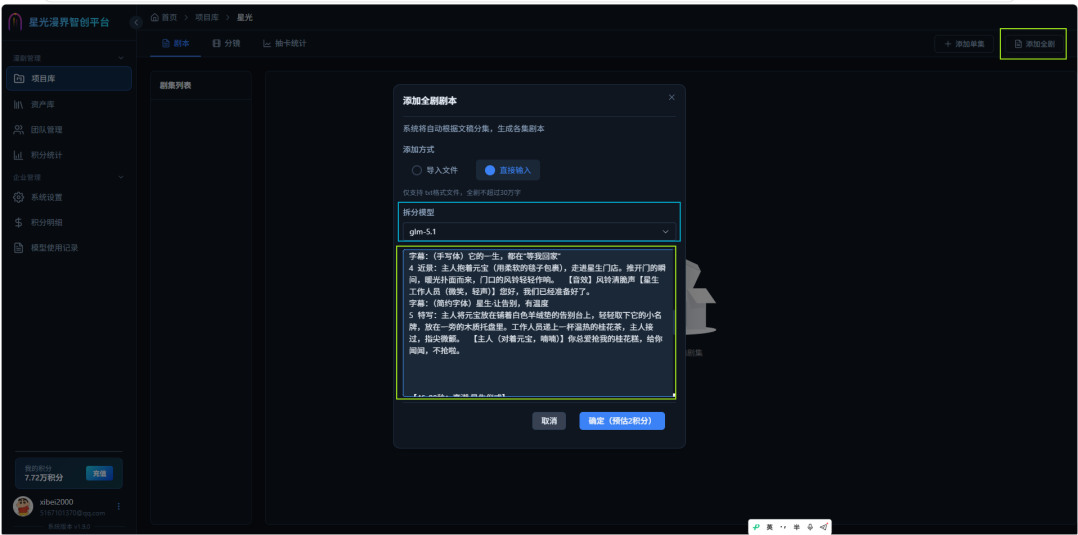The width and height of the screenshot is (1078, 535).
Task: Select the 直接输入 radio option
Action: click(x=508, y=170)
